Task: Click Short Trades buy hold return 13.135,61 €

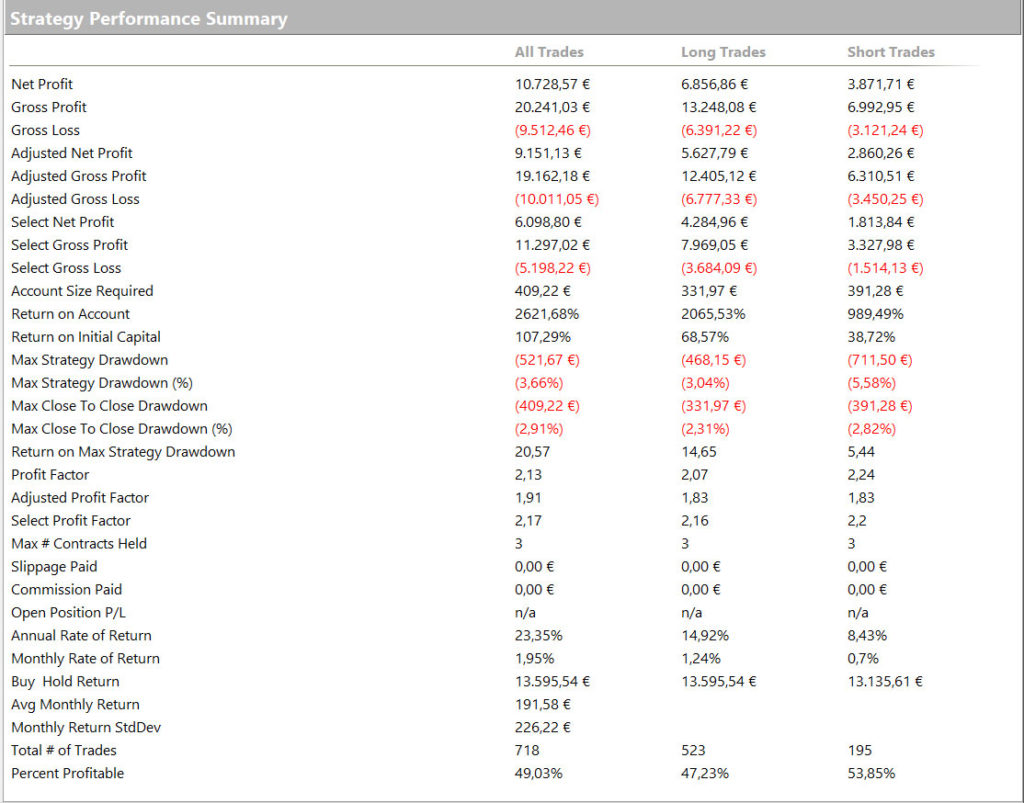Action: [x=885, y=682]
